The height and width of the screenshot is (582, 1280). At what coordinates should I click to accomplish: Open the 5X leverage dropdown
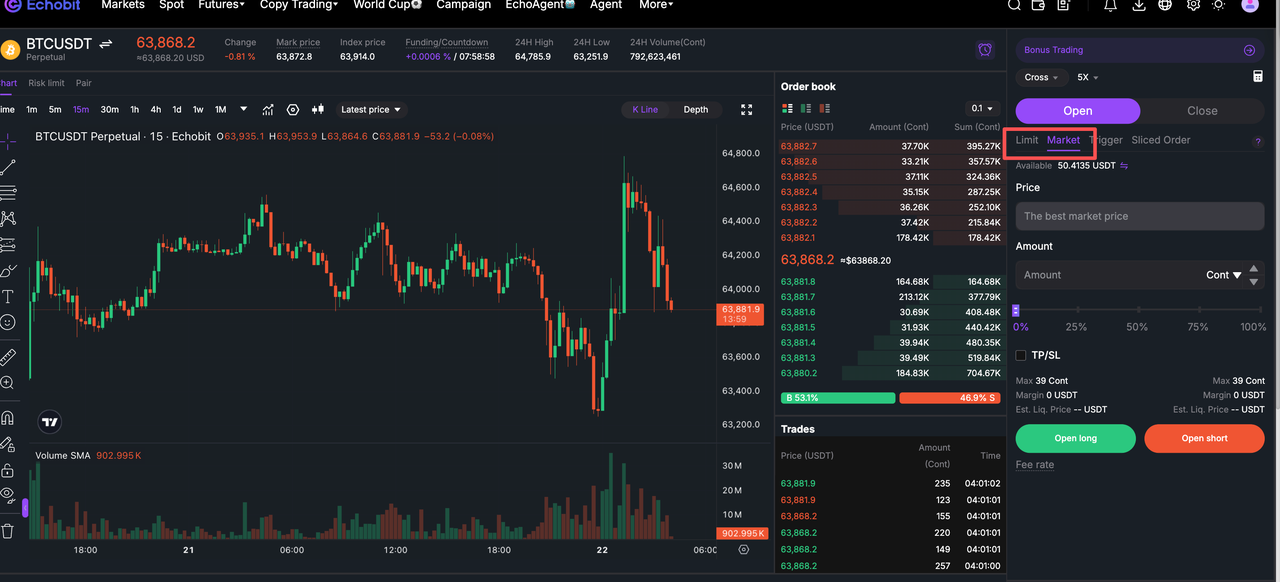click(x=1088, y=77)
